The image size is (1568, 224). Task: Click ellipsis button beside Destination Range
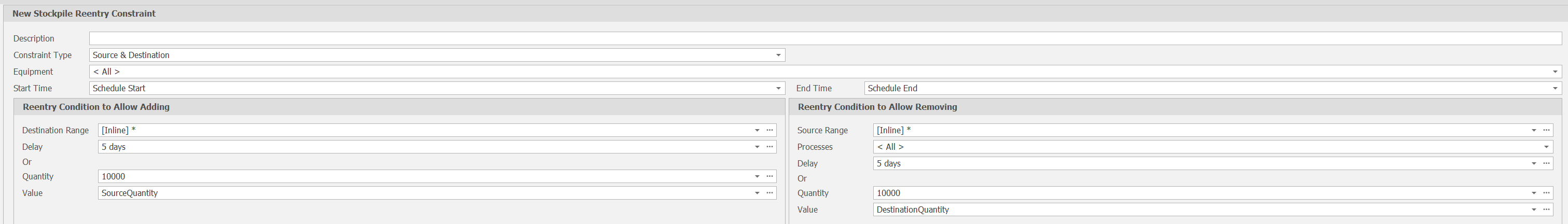(x=770, y=130)
